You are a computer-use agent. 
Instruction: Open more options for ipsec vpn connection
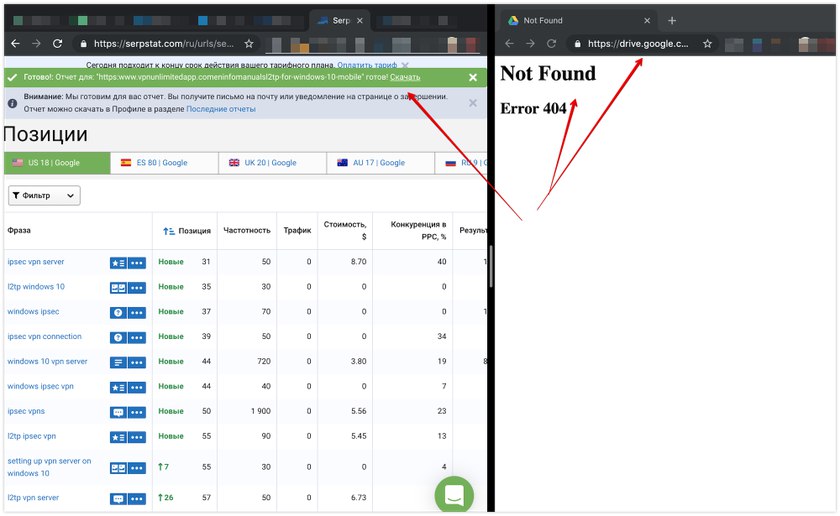click(137, 338)
